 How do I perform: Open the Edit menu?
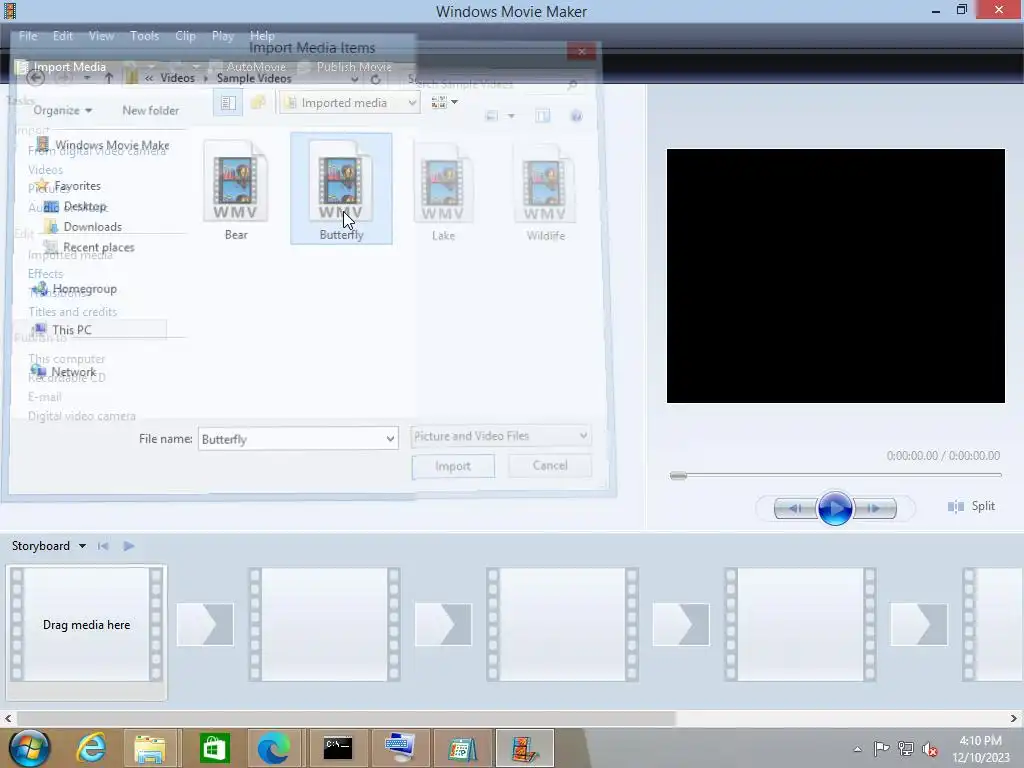[x=63, y=36]
